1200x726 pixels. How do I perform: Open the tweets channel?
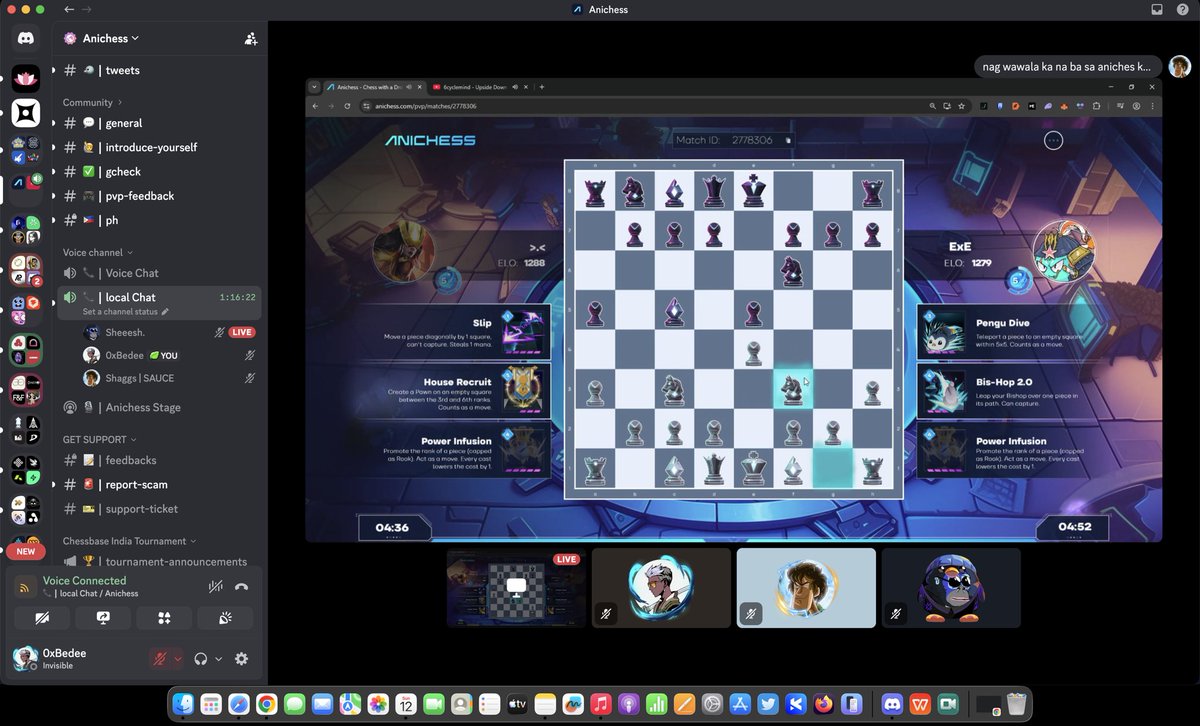coord(160,70)
